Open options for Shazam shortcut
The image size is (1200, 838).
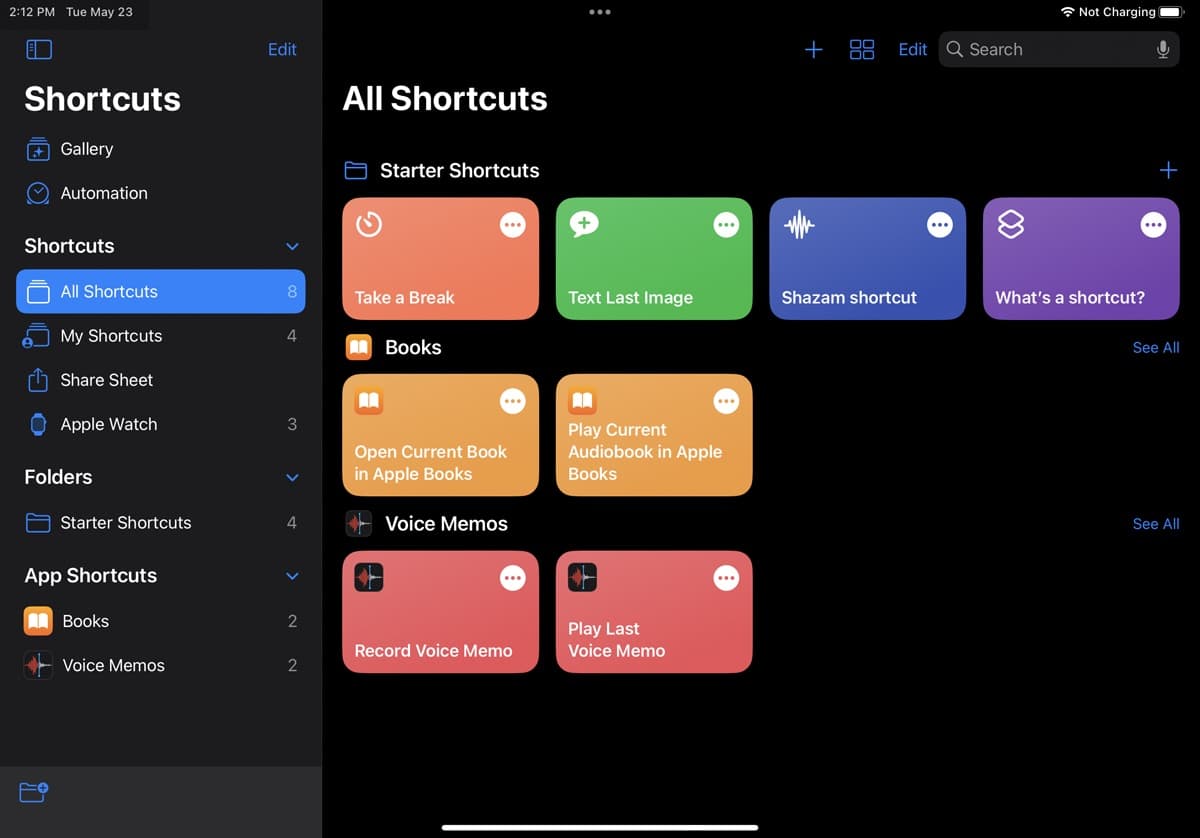point(939,226)
